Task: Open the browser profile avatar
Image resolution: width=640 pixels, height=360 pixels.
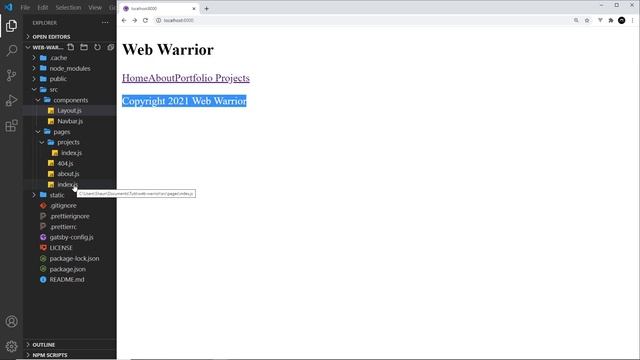Action: [x=622, y=20]
